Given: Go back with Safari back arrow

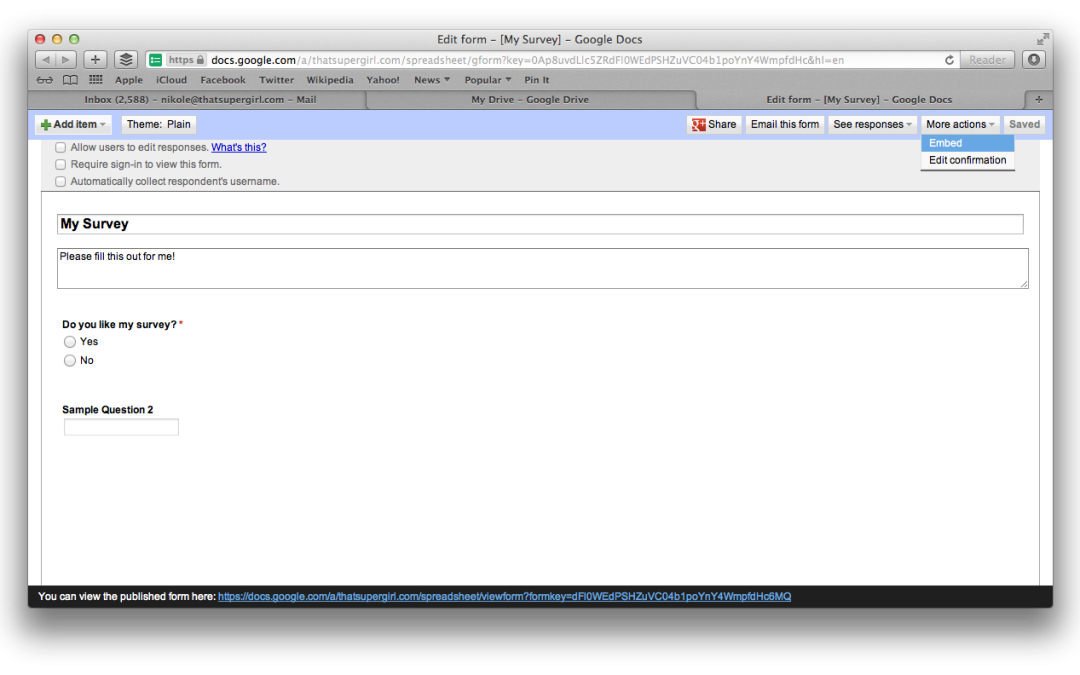Looking at the screenshot, I should pyautogui.click(x=45, y=60).
